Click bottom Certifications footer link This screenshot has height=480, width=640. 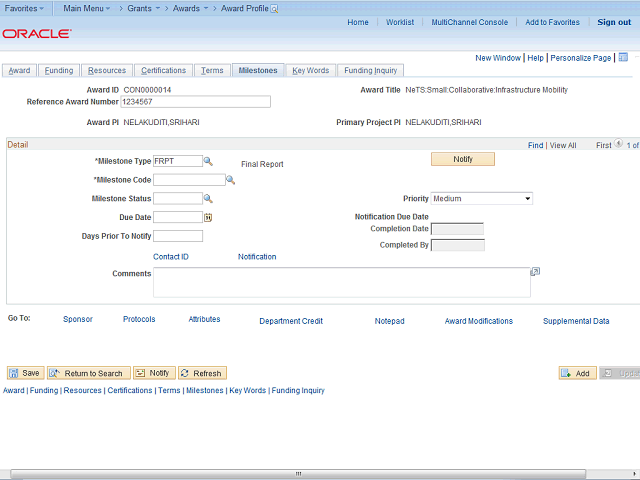coord(130,391)
